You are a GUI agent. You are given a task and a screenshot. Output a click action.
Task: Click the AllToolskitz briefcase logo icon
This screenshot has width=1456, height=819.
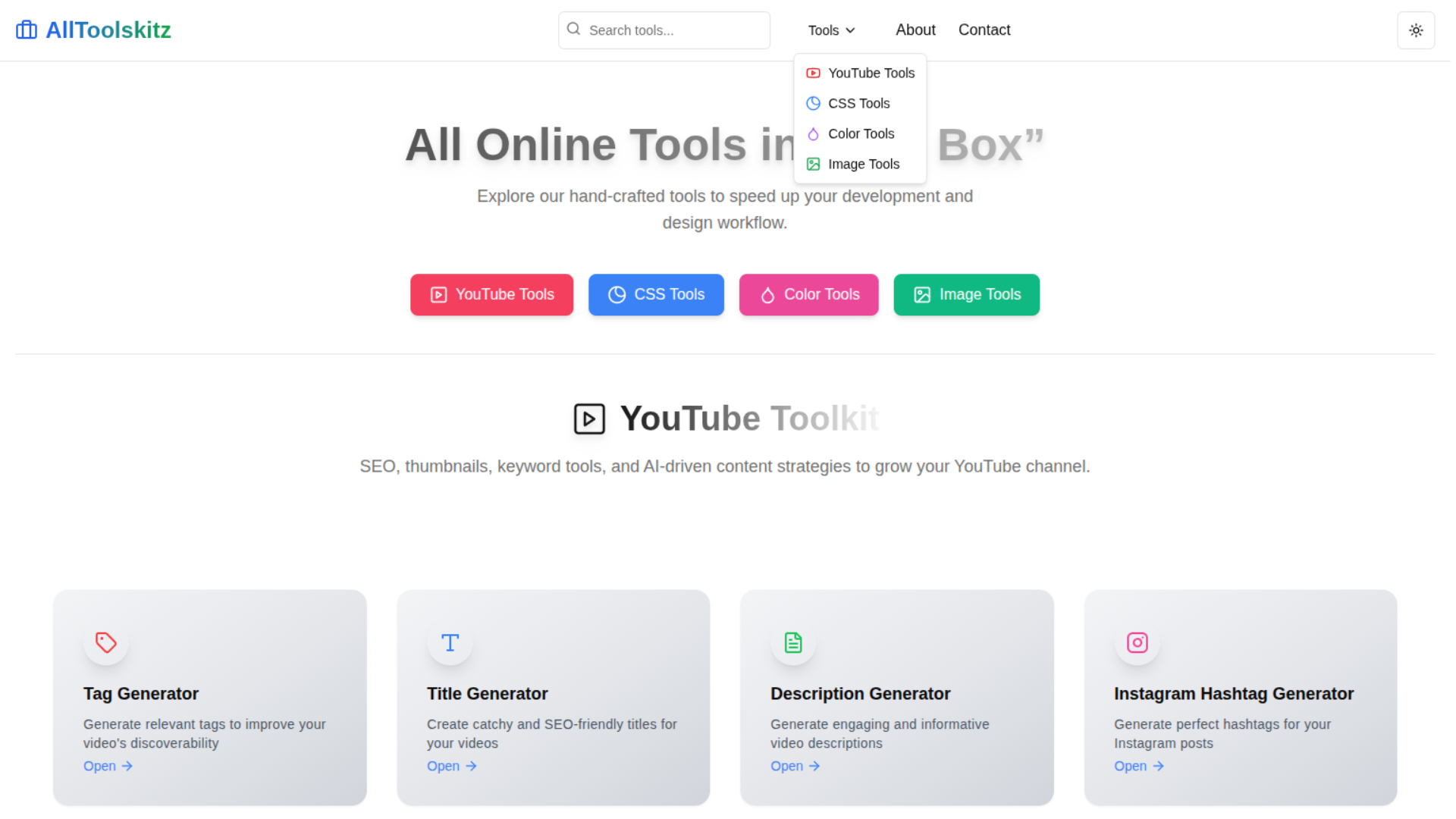click(26, 30)
